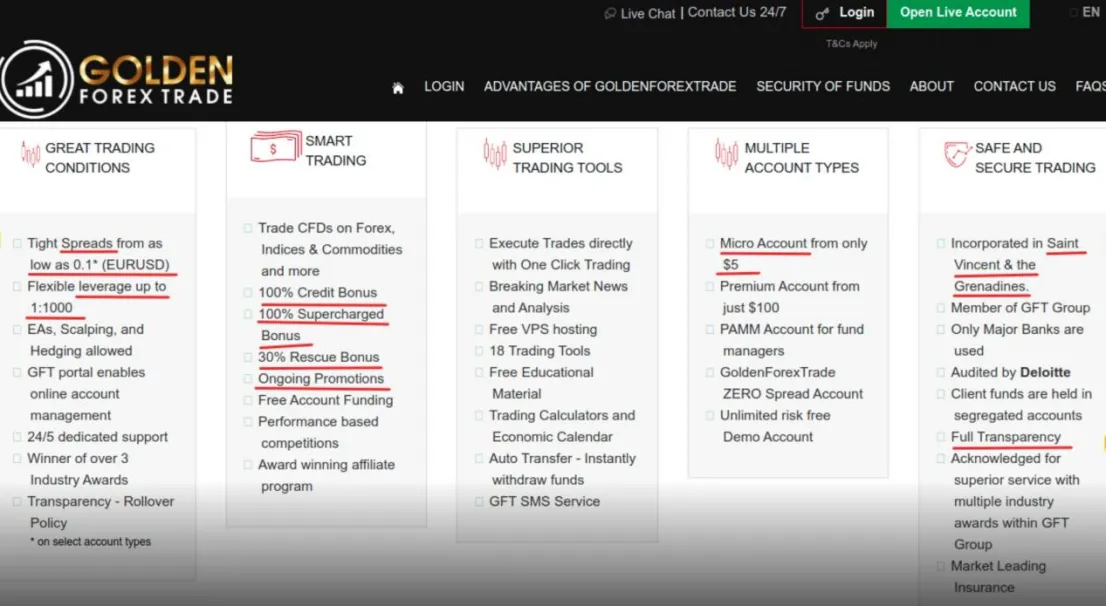The width and height of the screenshot is (1106, 607).
Task: Select the Multiple Account Types heading
Action: point(801,158)
